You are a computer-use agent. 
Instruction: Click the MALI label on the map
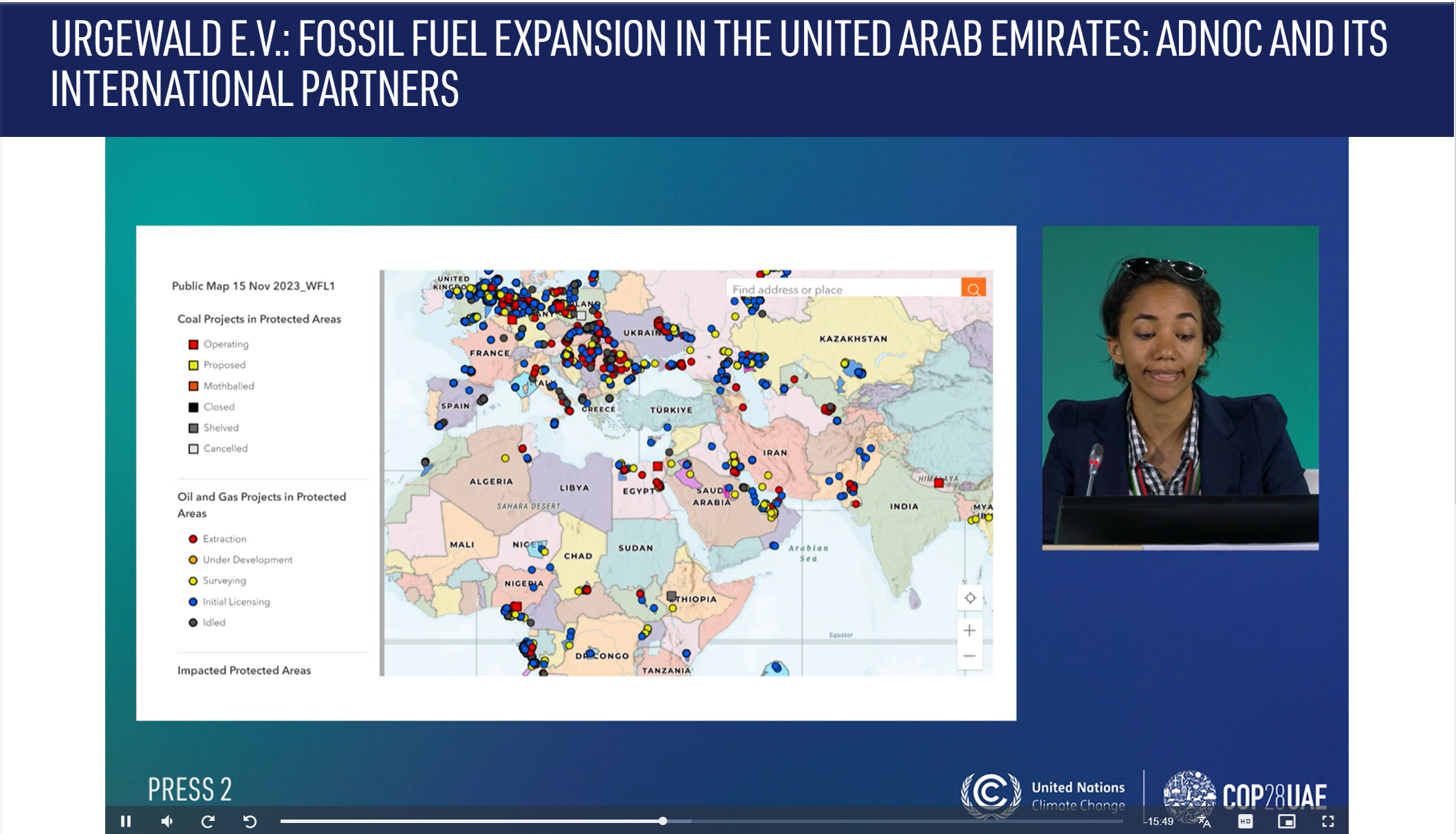[x=462, y=544]
